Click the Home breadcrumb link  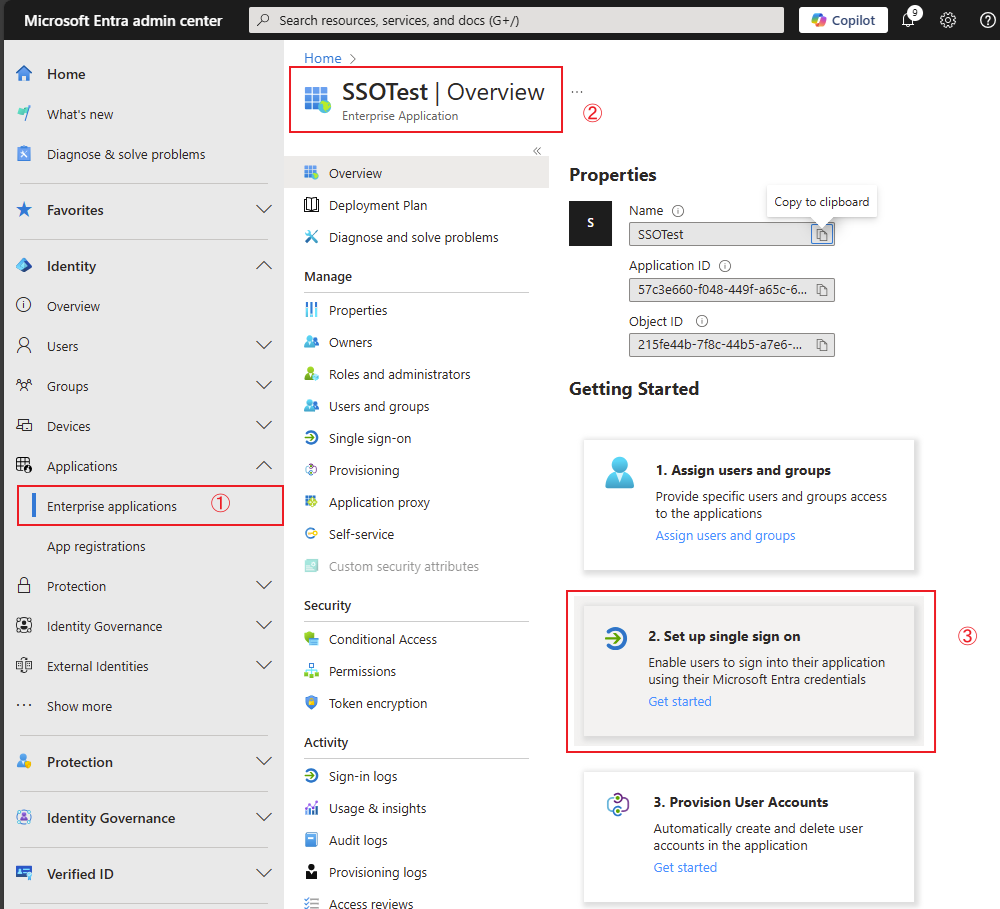[x=323, y=58]
